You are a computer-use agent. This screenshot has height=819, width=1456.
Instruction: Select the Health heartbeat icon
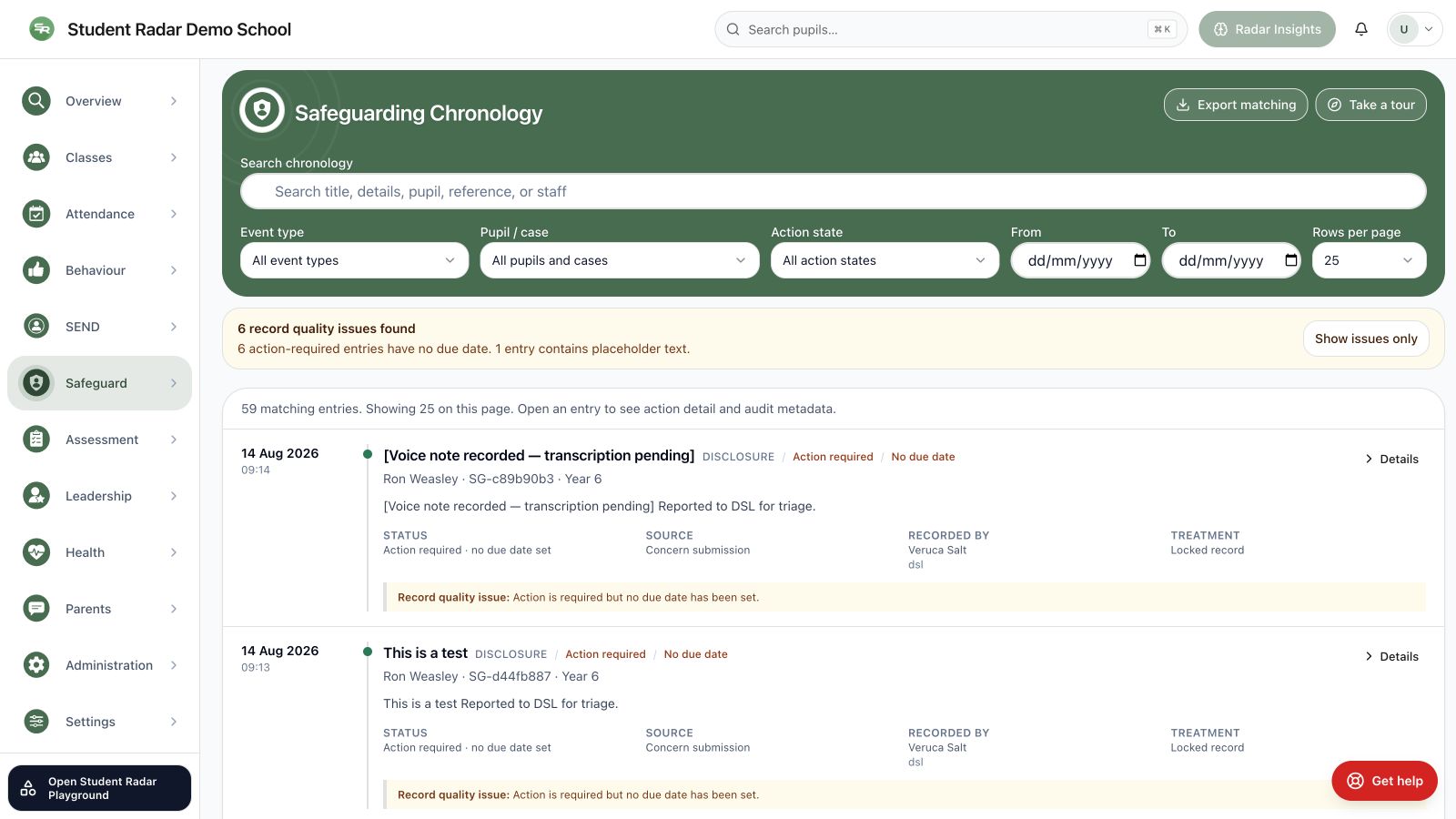point(36,552)
